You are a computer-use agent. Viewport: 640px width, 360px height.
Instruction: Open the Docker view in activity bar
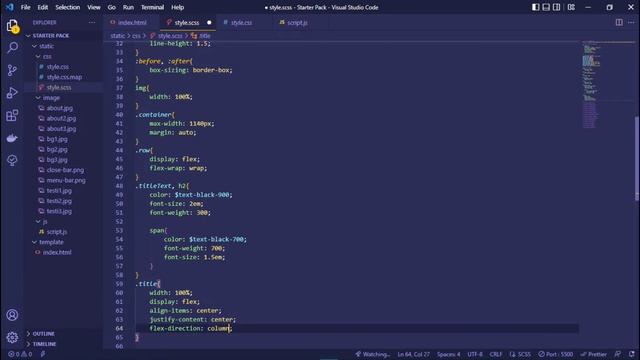click(x=12, y=138)
